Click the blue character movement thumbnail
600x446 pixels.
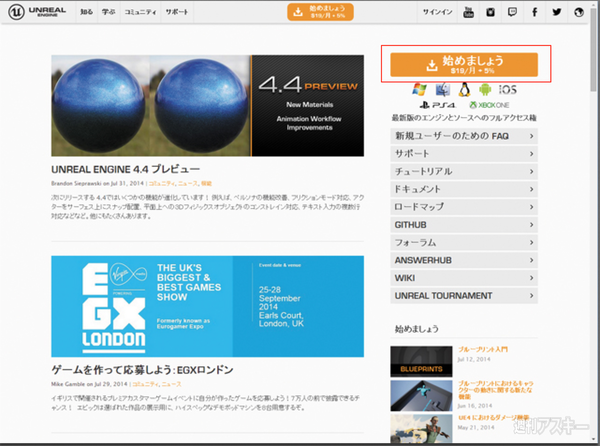(x=421, y=396)
